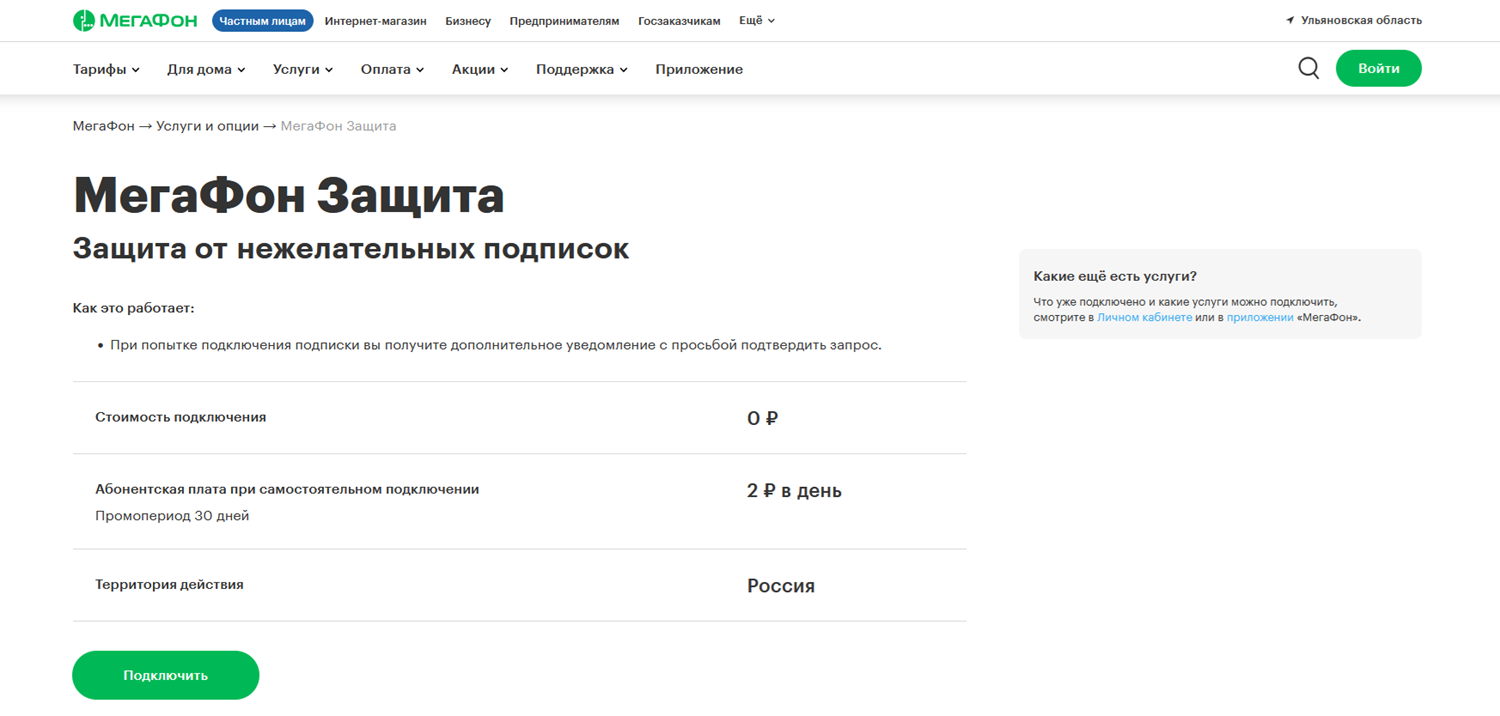This screenshot has width=1500, height=716.
Task: Expand the Оплата menu
Action: tap(392, 69)
